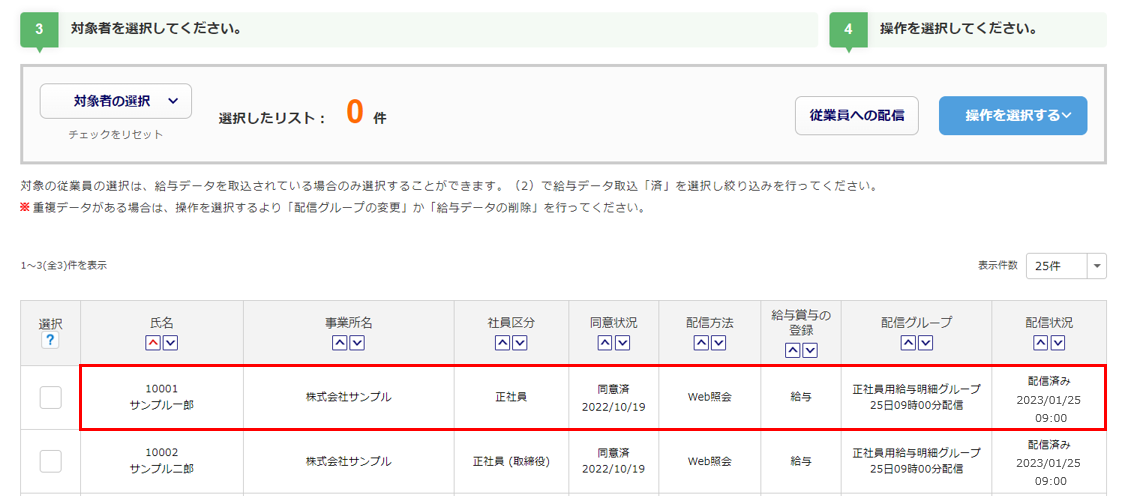
Task: Click Web照会 in サンプル二郎 row
Action: (x=709, y=461)
